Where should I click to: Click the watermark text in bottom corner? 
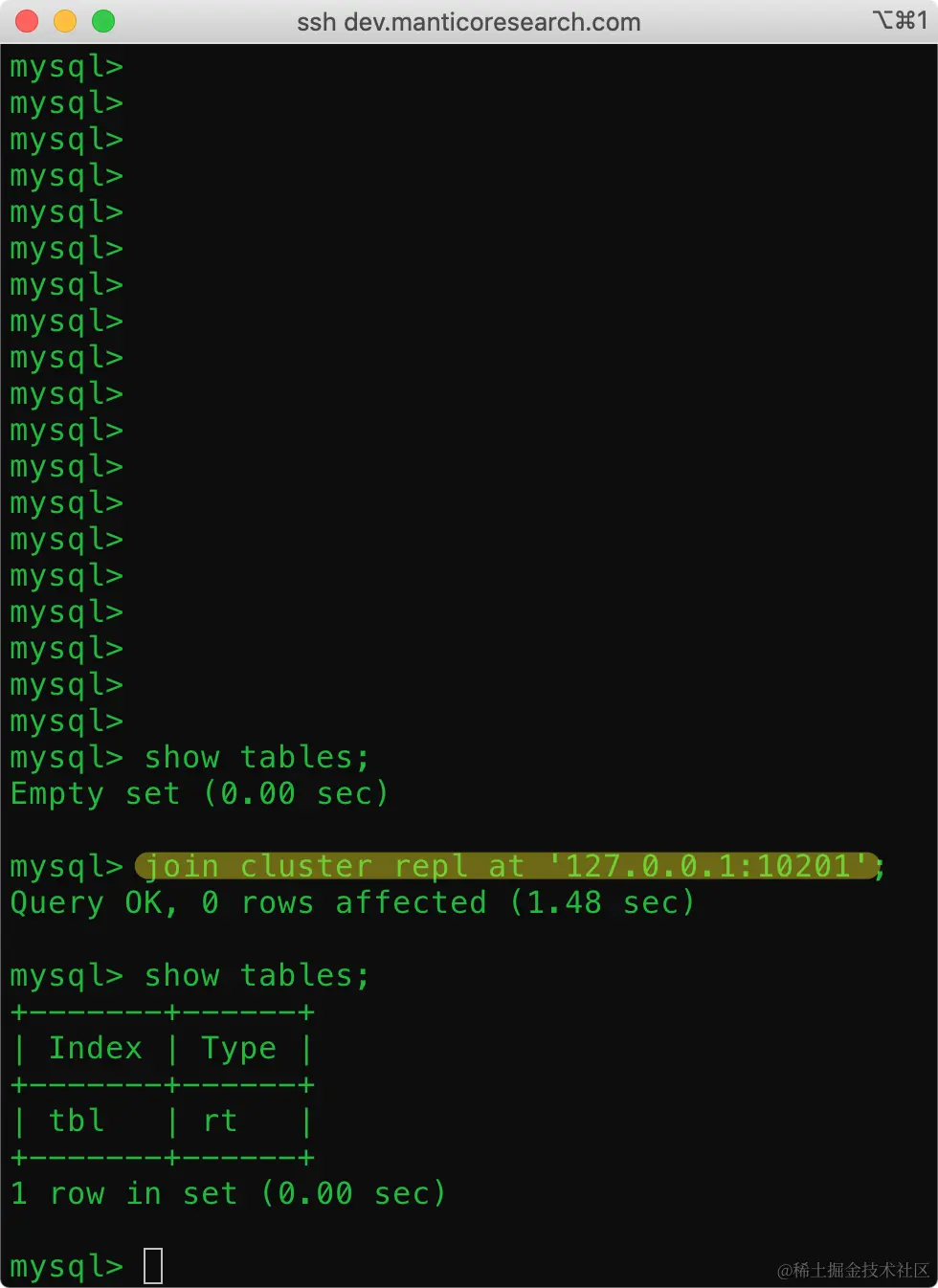click(x=853, y=1270)
